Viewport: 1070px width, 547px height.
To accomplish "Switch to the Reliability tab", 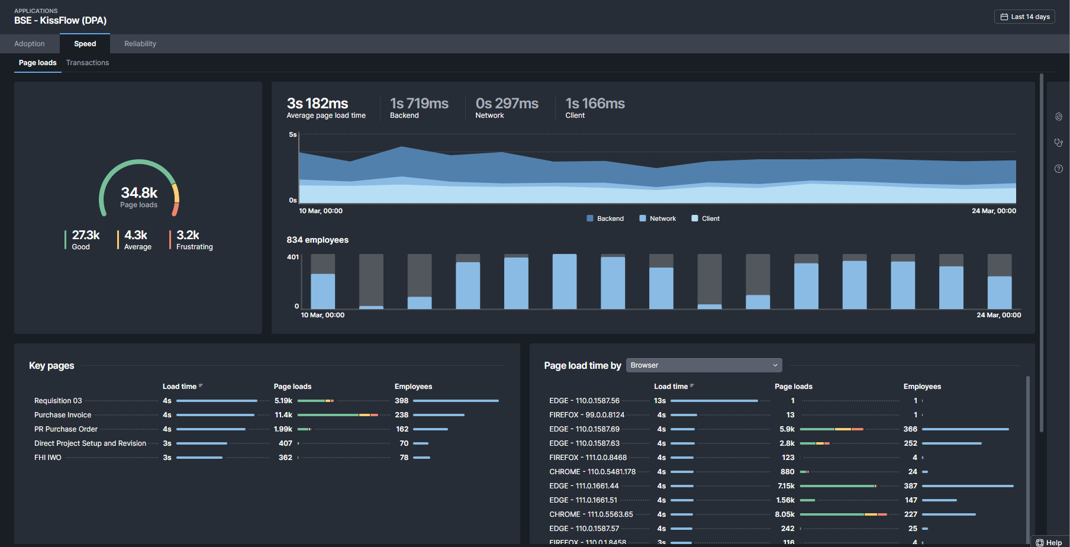I will point(140,44).
